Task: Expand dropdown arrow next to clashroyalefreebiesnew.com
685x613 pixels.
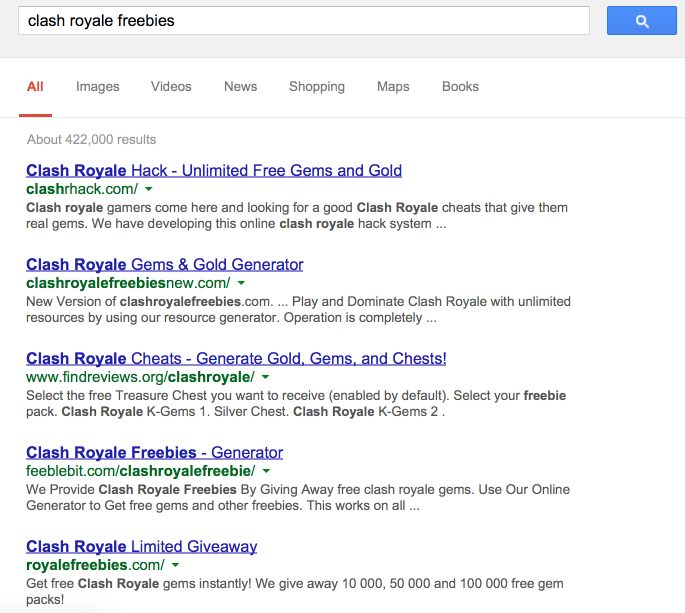Action: point(241,283)
